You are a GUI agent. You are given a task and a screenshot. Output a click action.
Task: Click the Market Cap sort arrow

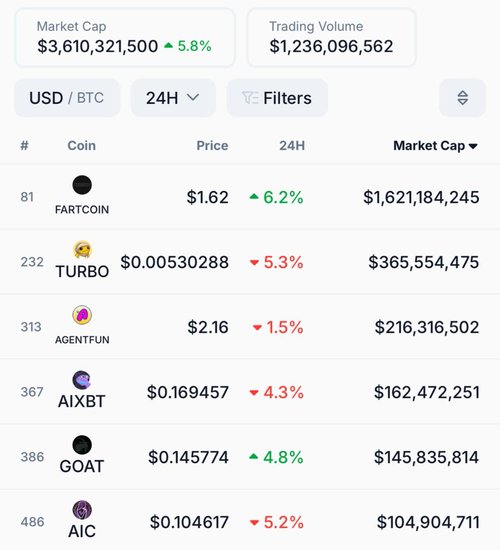(x=473, y=146)
